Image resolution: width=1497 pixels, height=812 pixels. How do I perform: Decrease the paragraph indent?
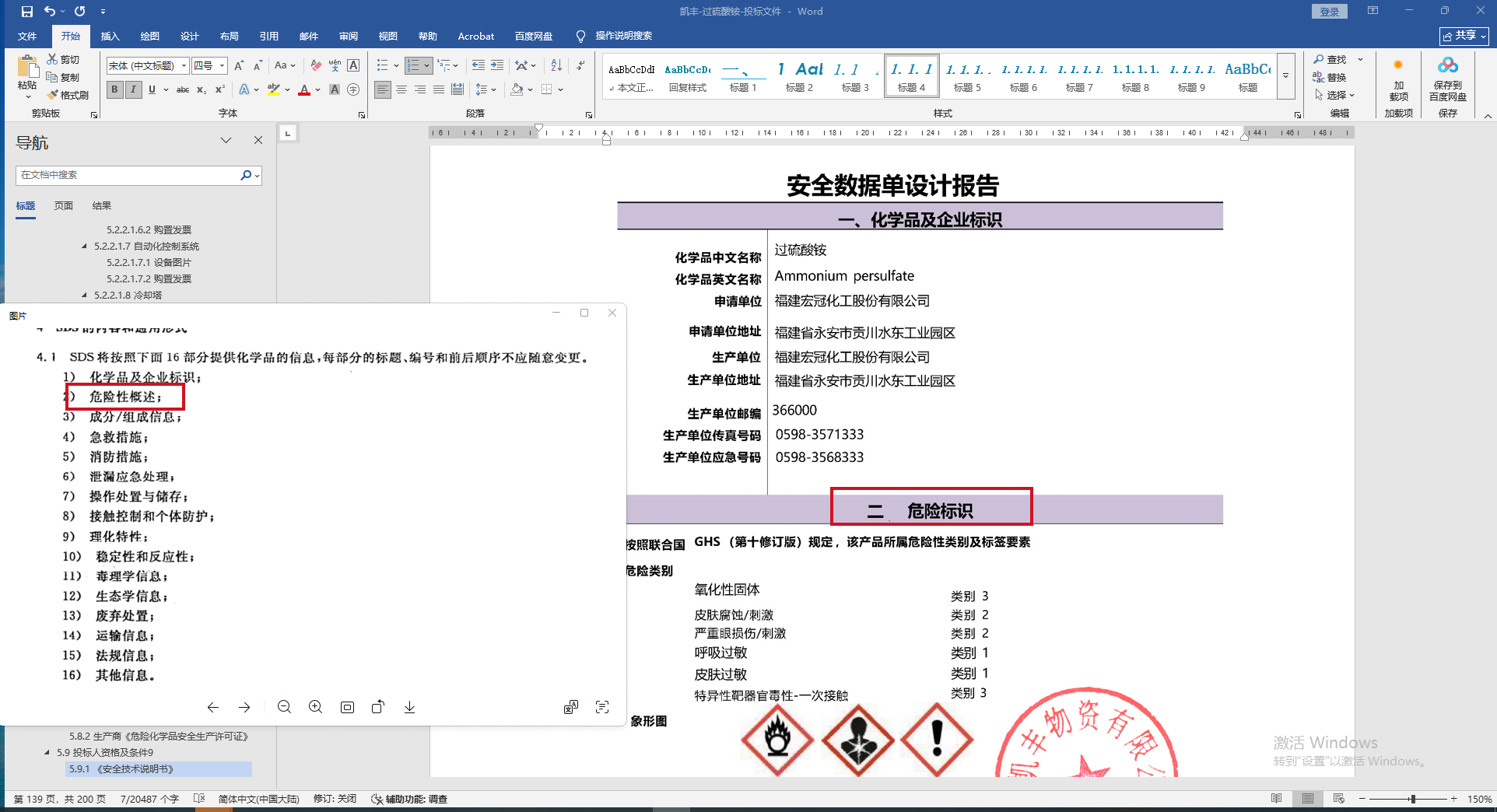[479, 66]
